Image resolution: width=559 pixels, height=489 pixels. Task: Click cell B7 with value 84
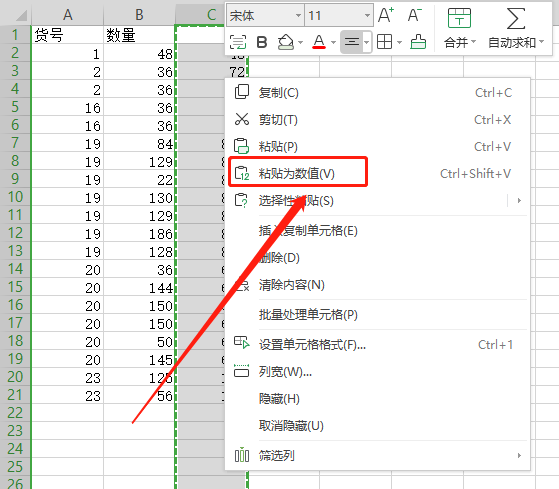(139, 143)
